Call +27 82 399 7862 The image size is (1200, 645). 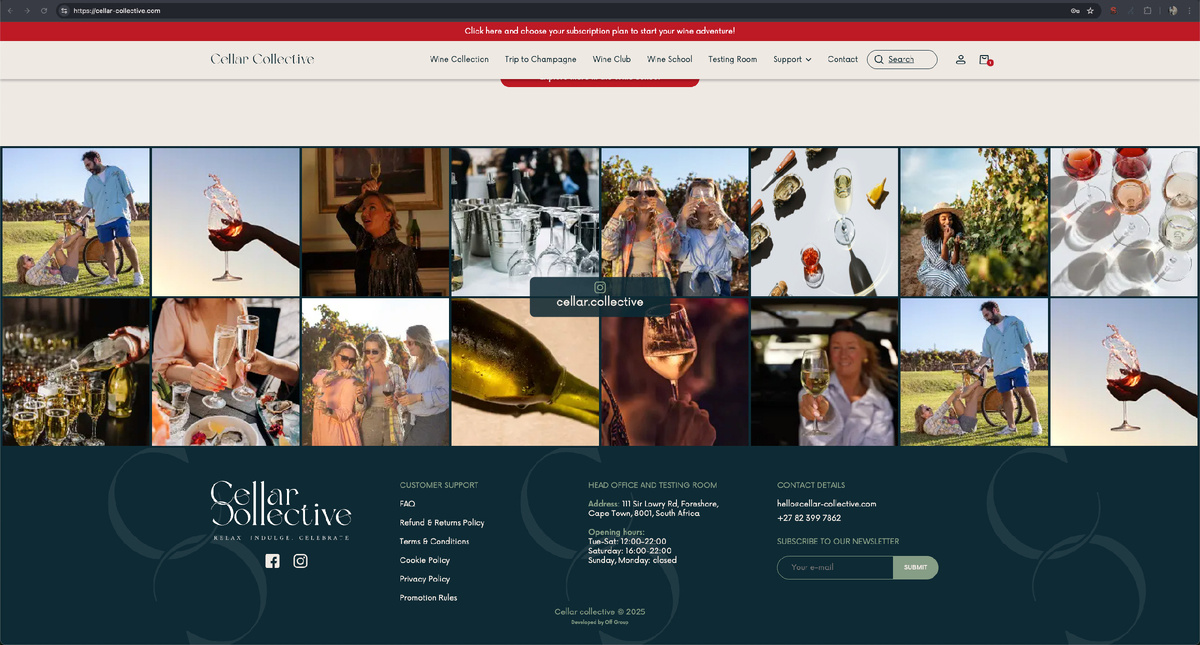point(809,518)
